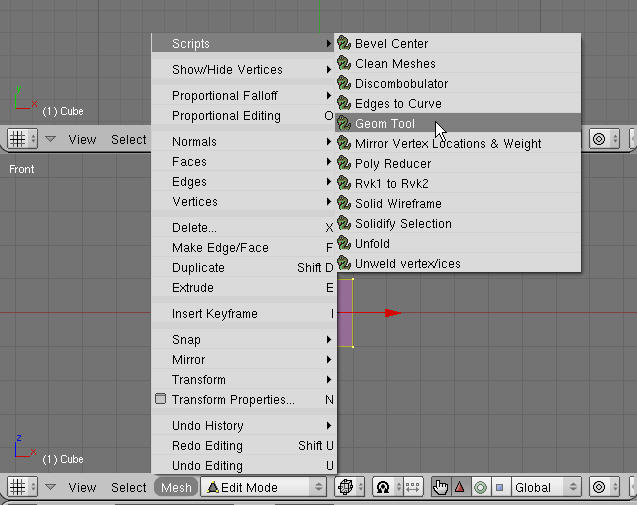Grab the red X-axis manipulator arrow

pos(392,313)
